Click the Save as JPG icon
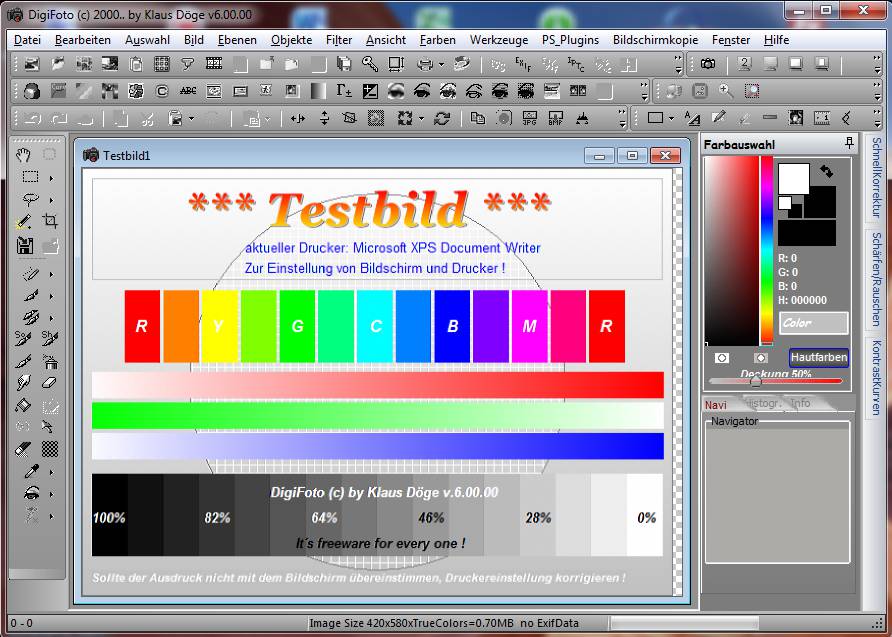The width and height of the screenshot is (892, 637). tap(528, 118)
